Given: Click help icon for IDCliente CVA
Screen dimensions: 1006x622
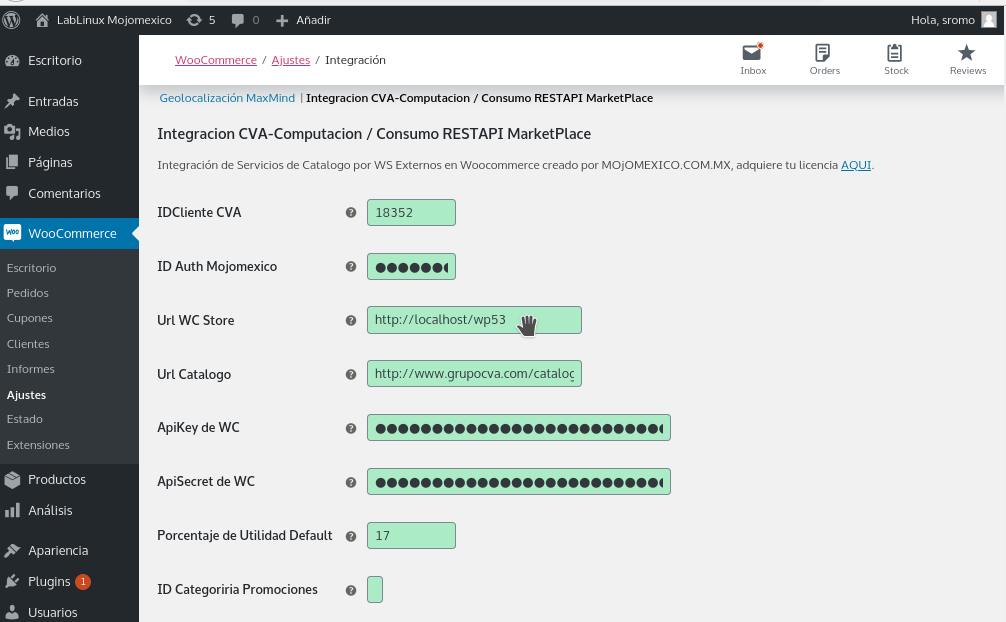Looking at the screenshot, I should tap(351, 212).
